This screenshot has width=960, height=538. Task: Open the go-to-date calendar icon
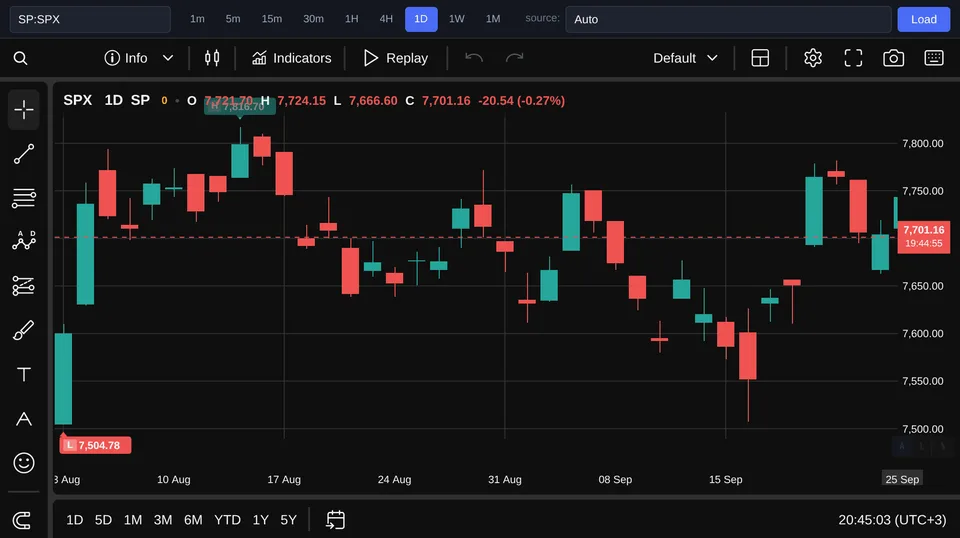click(x=336, y=520)
